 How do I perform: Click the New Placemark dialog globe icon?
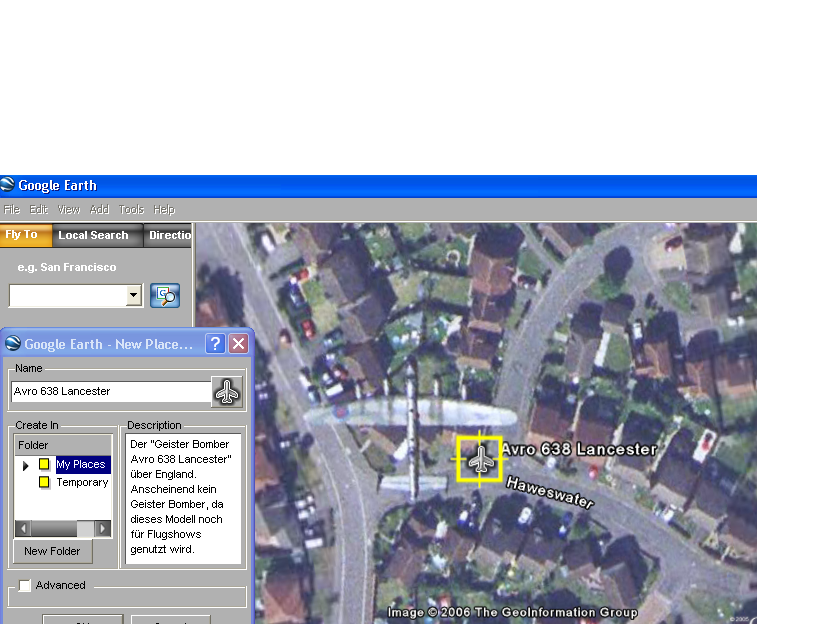pos(13,344)
